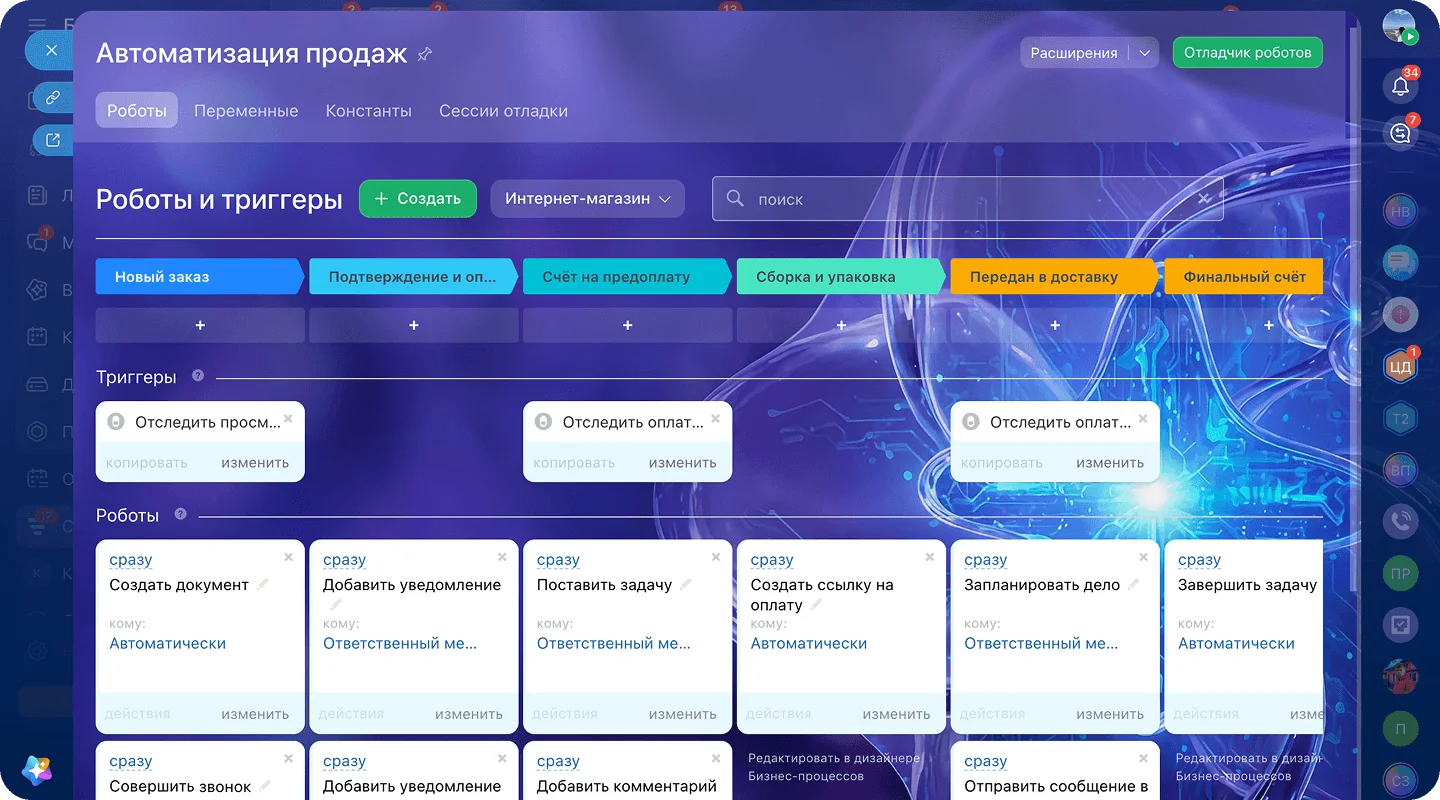Open the сразу delay setting on Создать документ
This screenshot has width=1440, height=800.
tap(130, 560)
